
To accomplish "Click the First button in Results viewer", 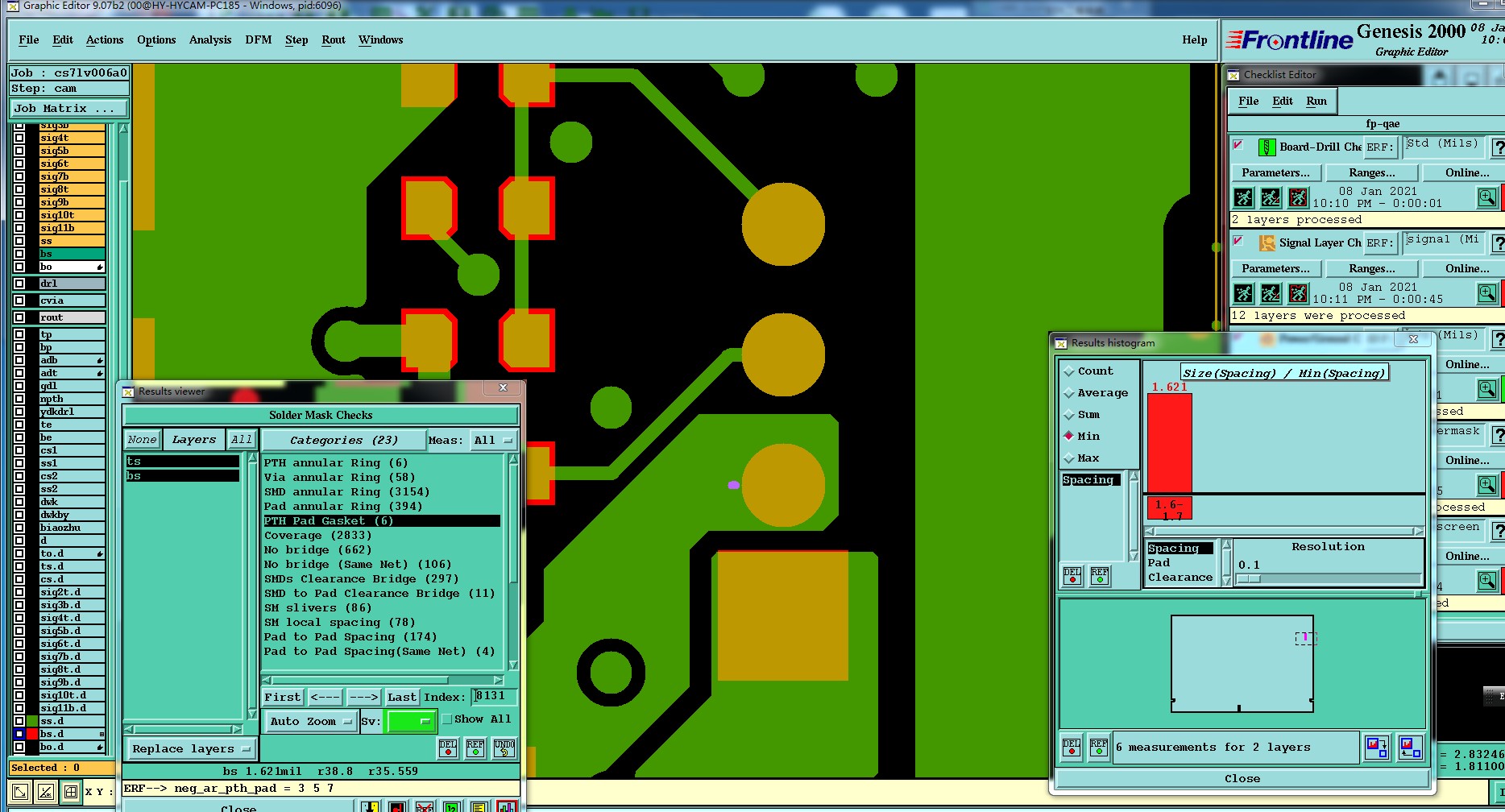I will [282, 698].
